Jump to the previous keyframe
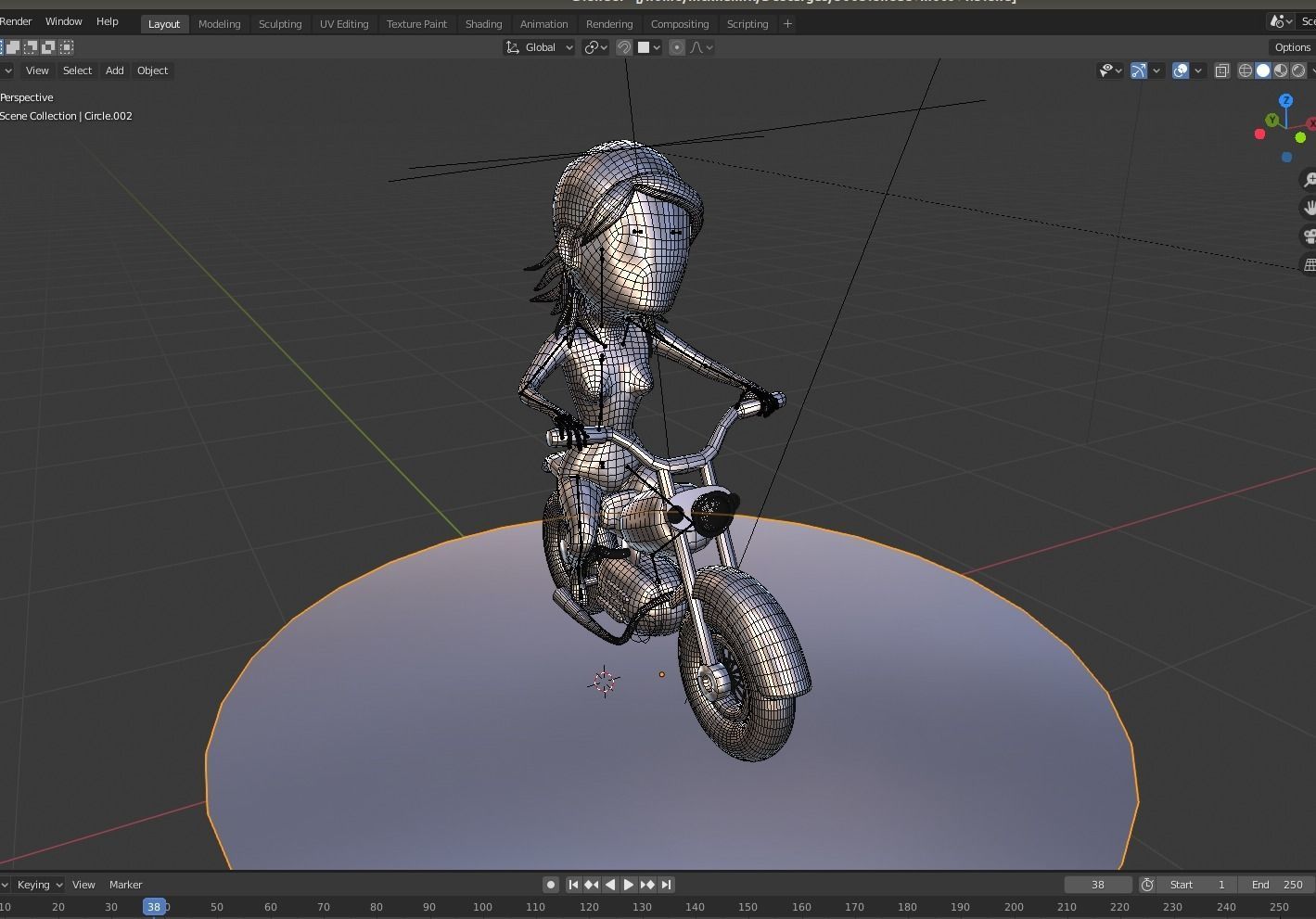The width and height of the screenshot is (1316, 919). [592, 885]
